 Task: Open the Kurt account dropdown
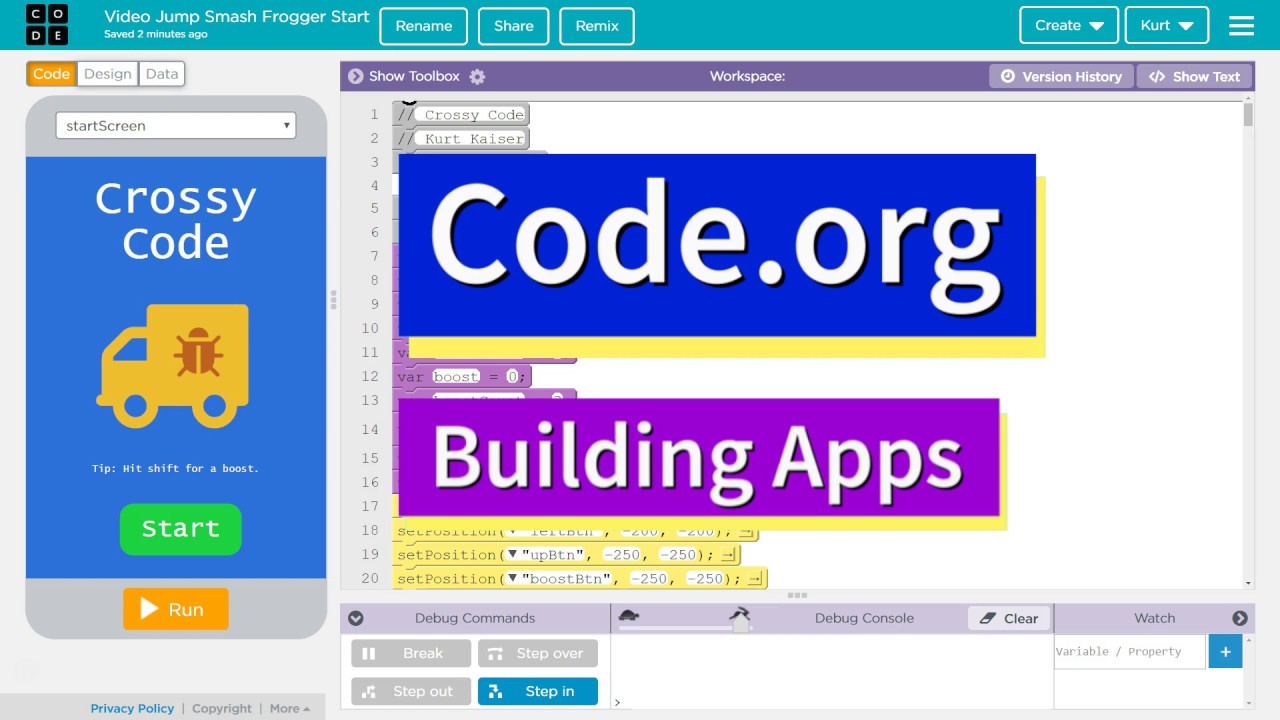[x=1167, y=25]
